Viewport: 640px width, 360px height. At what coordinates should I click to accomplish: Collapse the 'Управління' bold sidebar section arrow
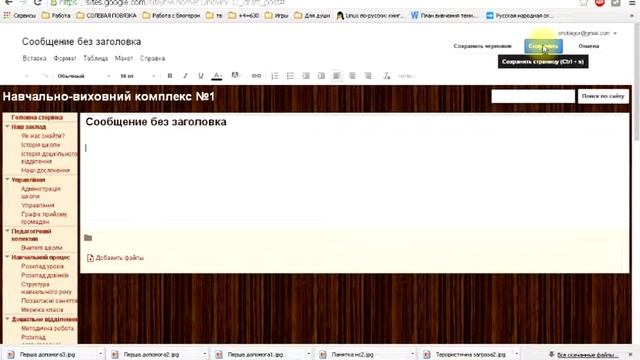[7, 180]
